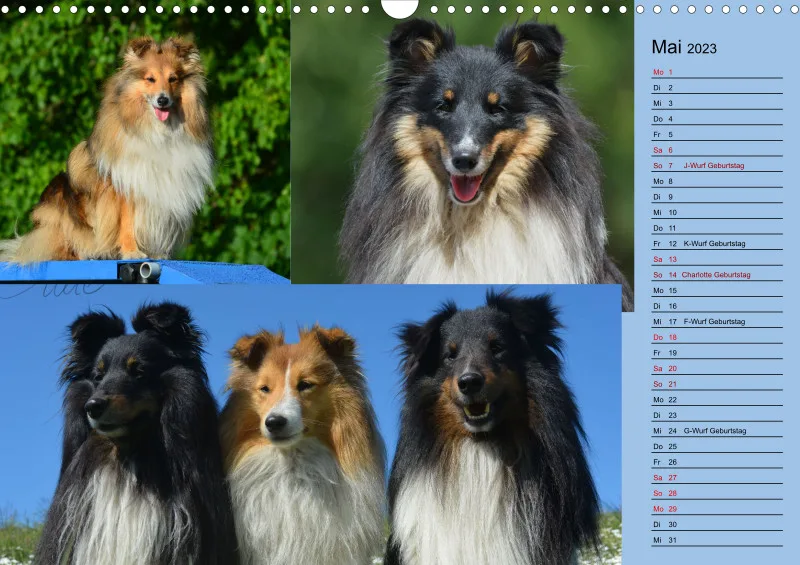Select the 'F-Wurf Geburtstag' entry on Mi 17

pos(714,322)
